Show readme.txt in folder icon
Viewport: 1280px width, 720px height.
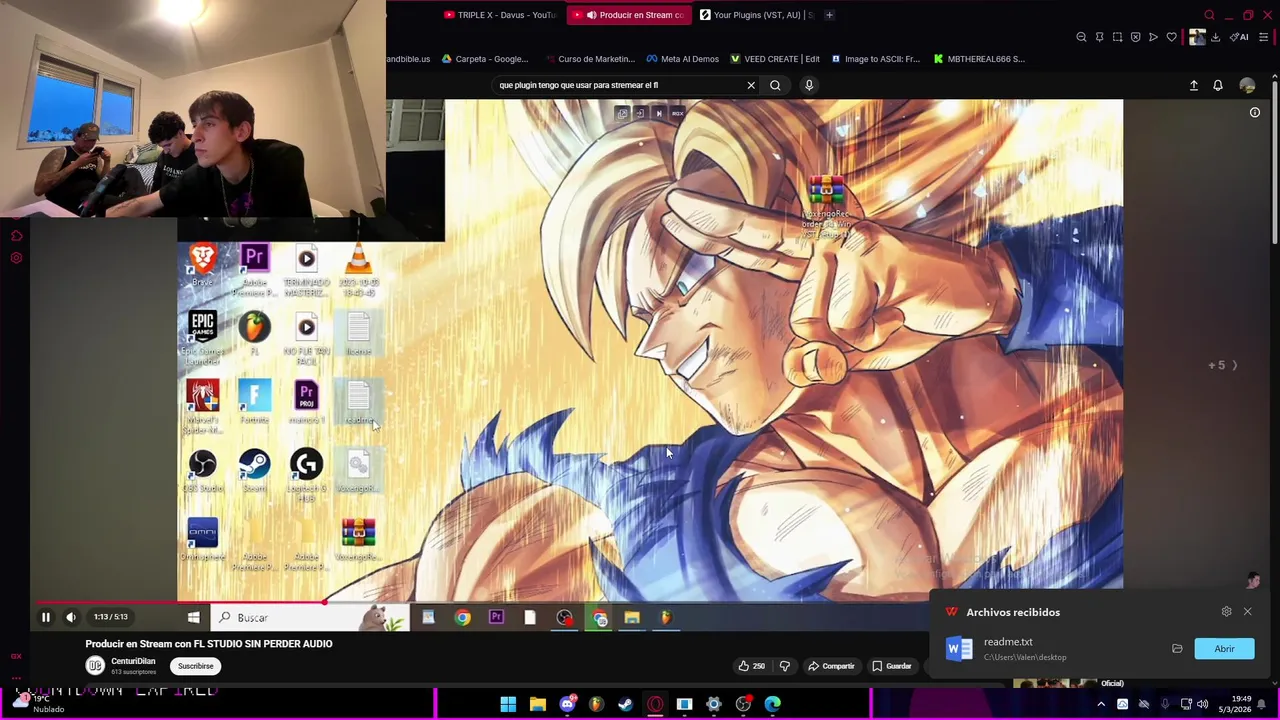[1177, 649]
